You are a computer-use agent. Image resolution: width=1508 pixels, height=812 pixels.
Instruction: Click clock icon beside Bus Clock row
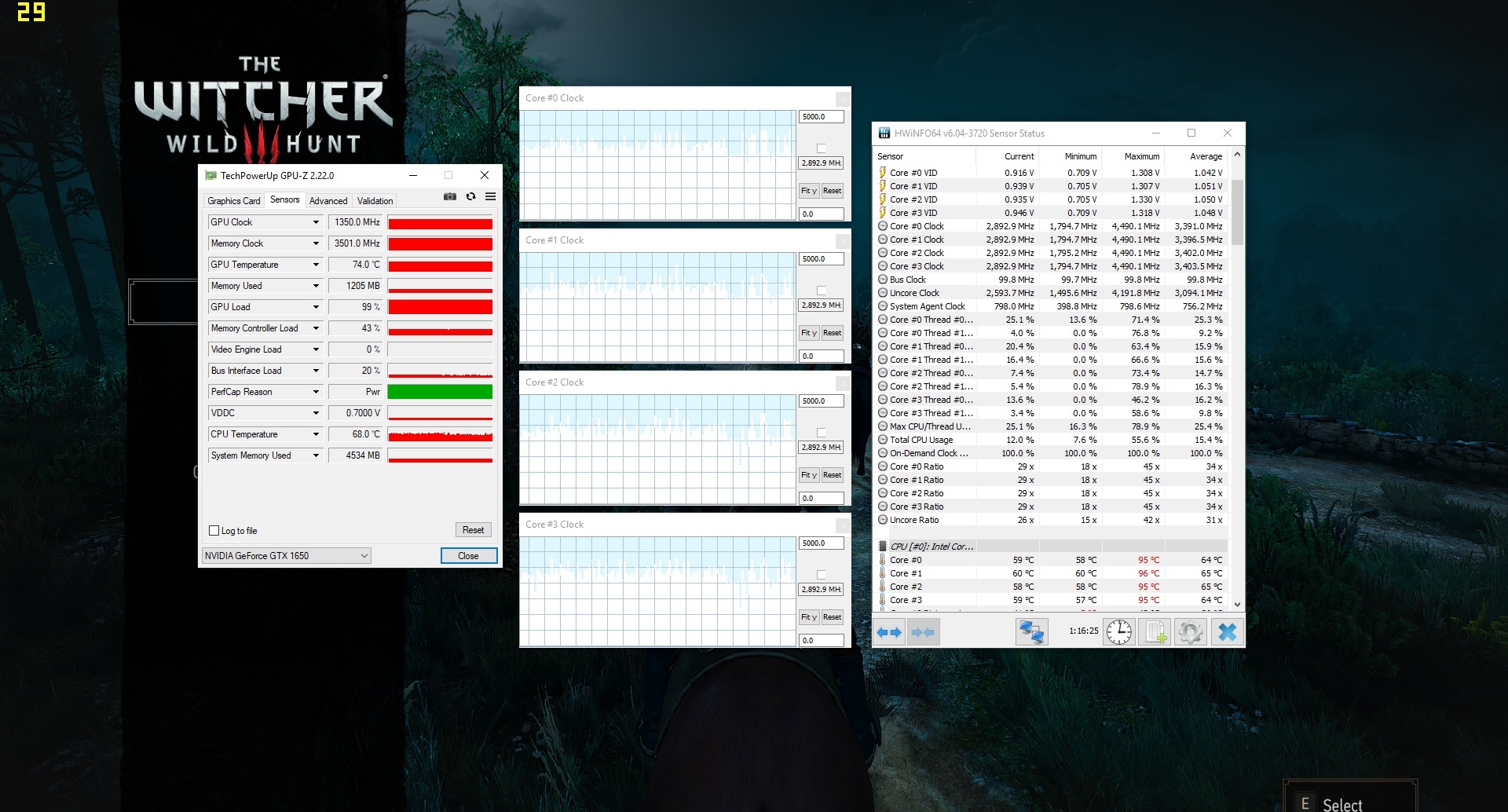coord(883,280)
